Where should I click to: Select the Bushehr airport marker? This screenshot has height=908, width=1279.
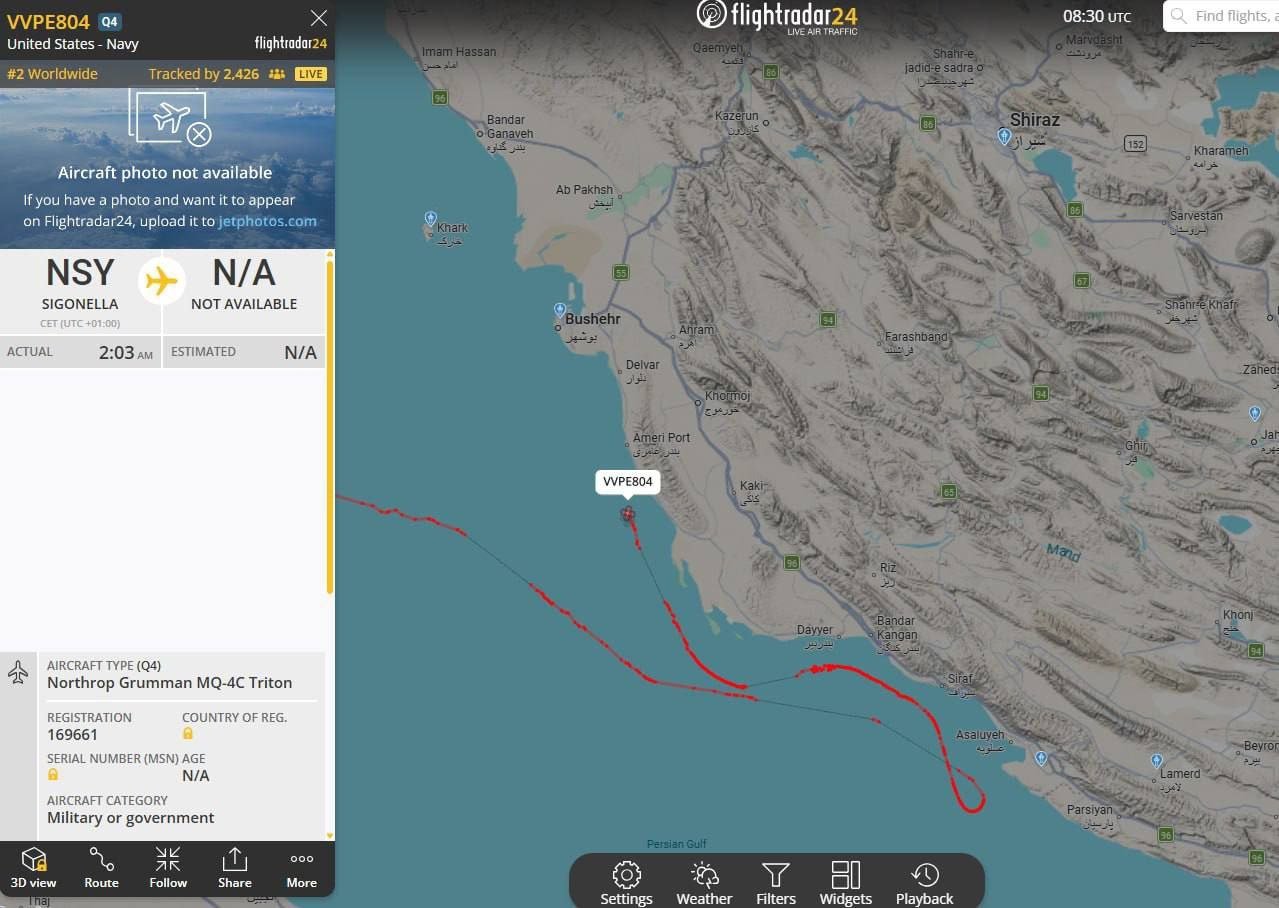pos(560,310)
